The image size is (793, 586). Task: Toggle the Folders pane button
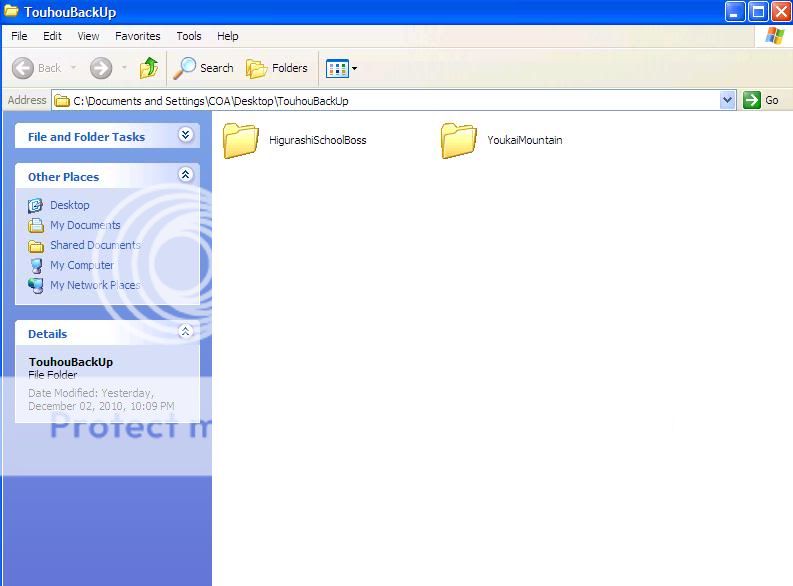(x=277, y=68)
